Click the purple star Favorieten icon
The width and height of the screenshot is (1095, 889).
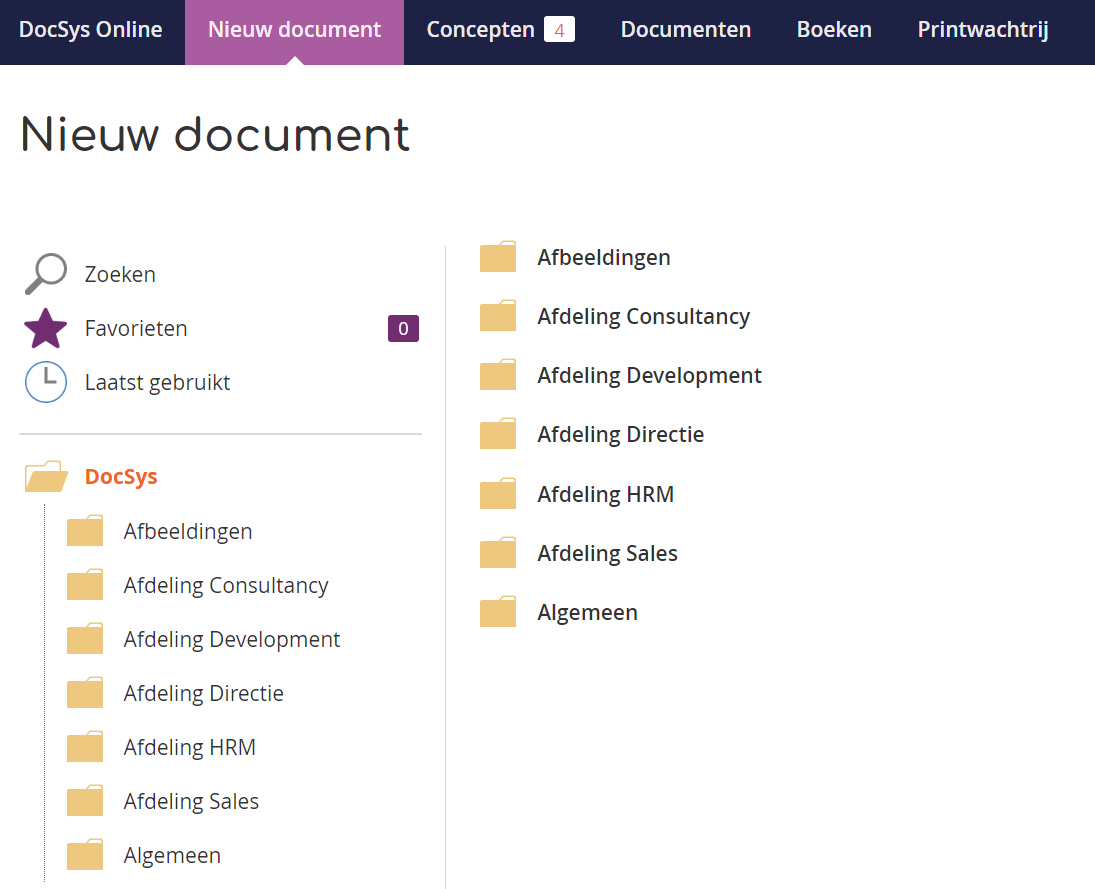pyautogui.click(x=45, y=328)
